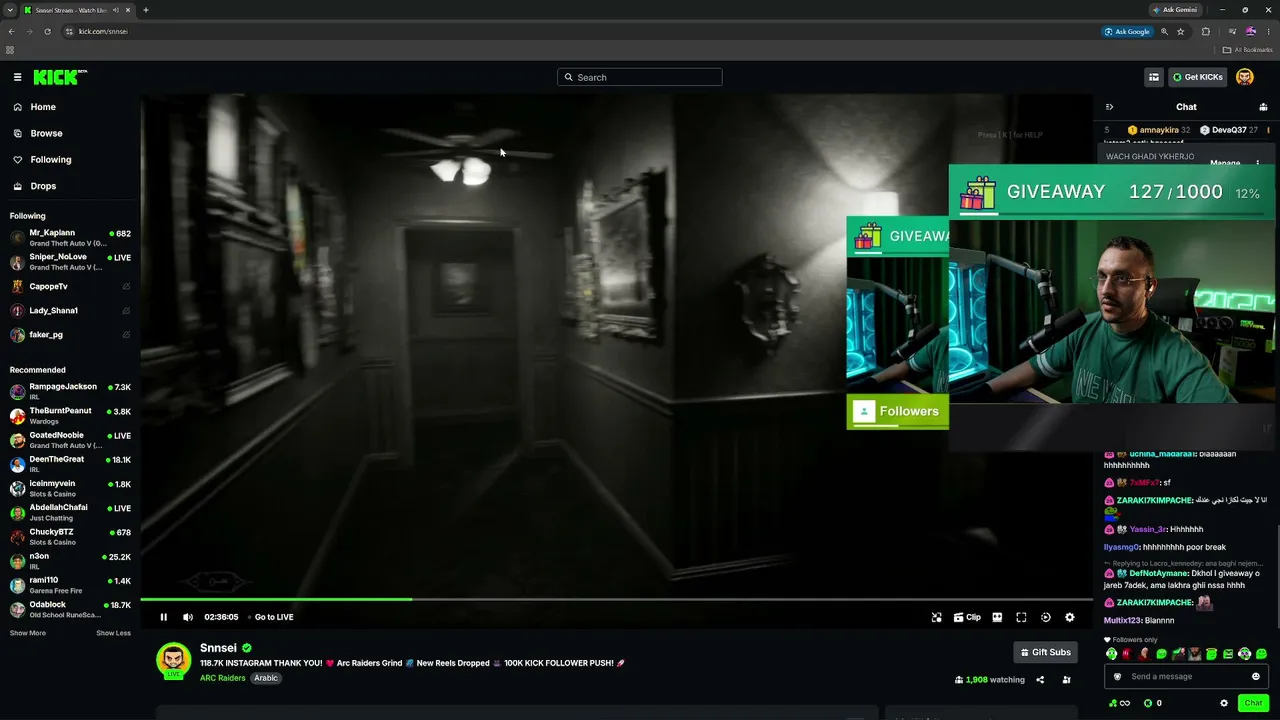Image resolution: width=1280 pixels, height=720 pixels.
Task: Click the Snnsei channel avatar
Action: coord(173,660)
